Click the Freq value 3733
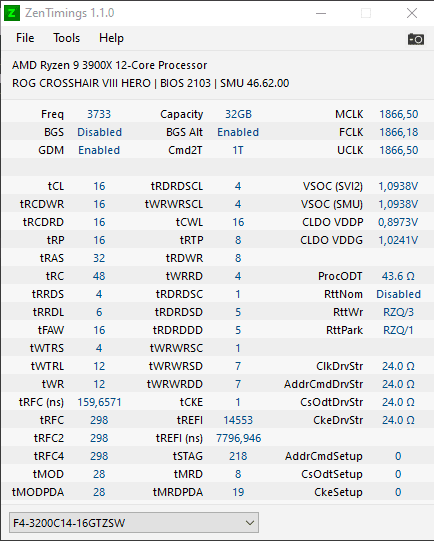Viewport: 434px width, 541px height. [99, 114]
